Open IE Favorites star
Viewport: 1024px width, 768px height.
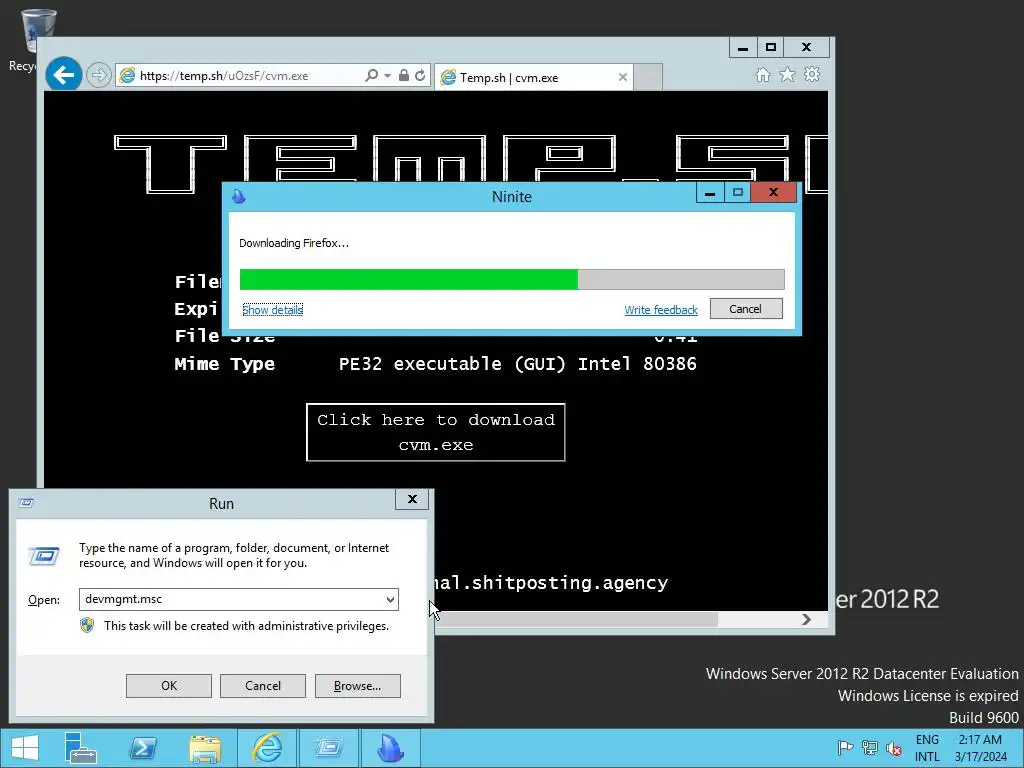point(788,75)
